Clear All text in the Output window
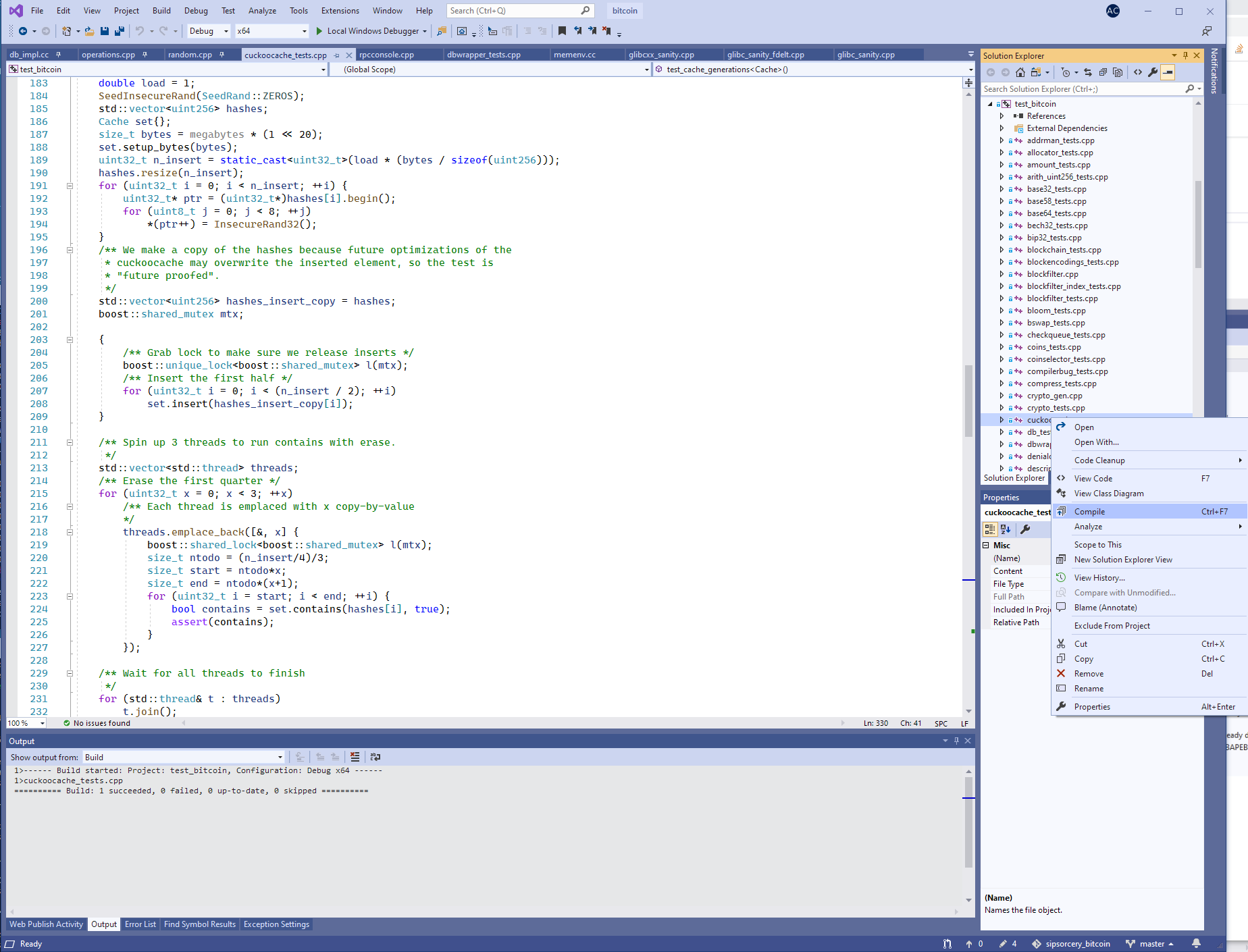1248x952 pixels. 355,757
